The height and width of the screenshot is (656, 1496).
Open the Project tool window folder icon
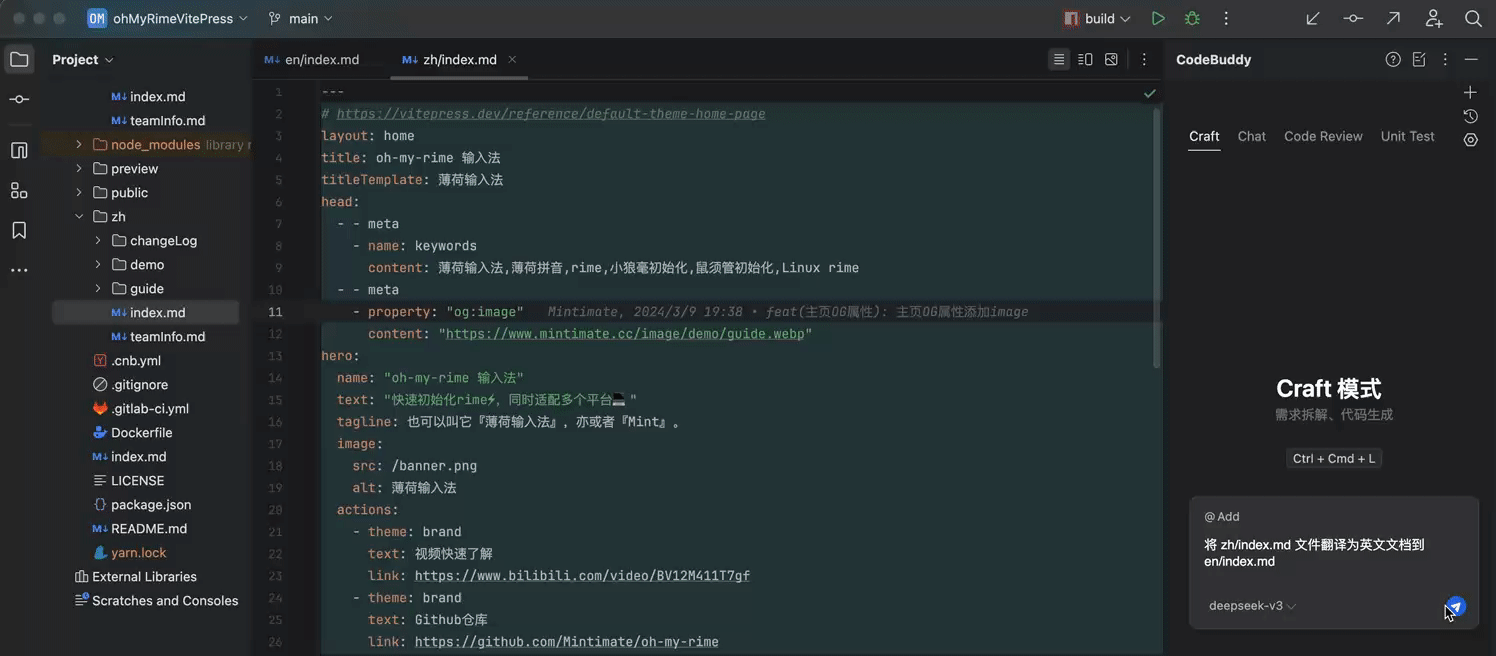pos(19,59)
